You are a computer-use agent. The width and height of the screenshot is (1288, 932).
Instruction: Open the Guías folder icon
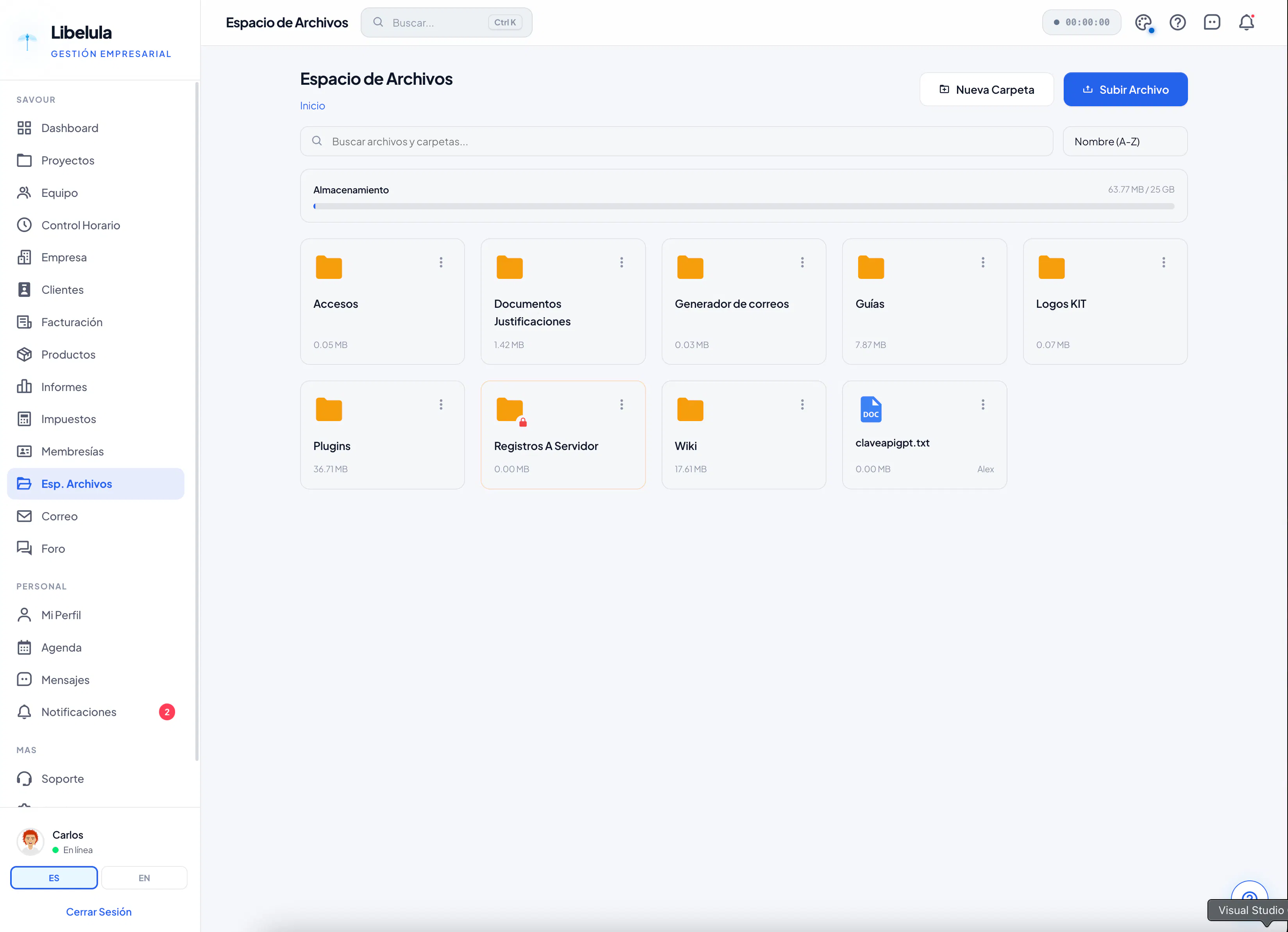click(x=871, y=267)
